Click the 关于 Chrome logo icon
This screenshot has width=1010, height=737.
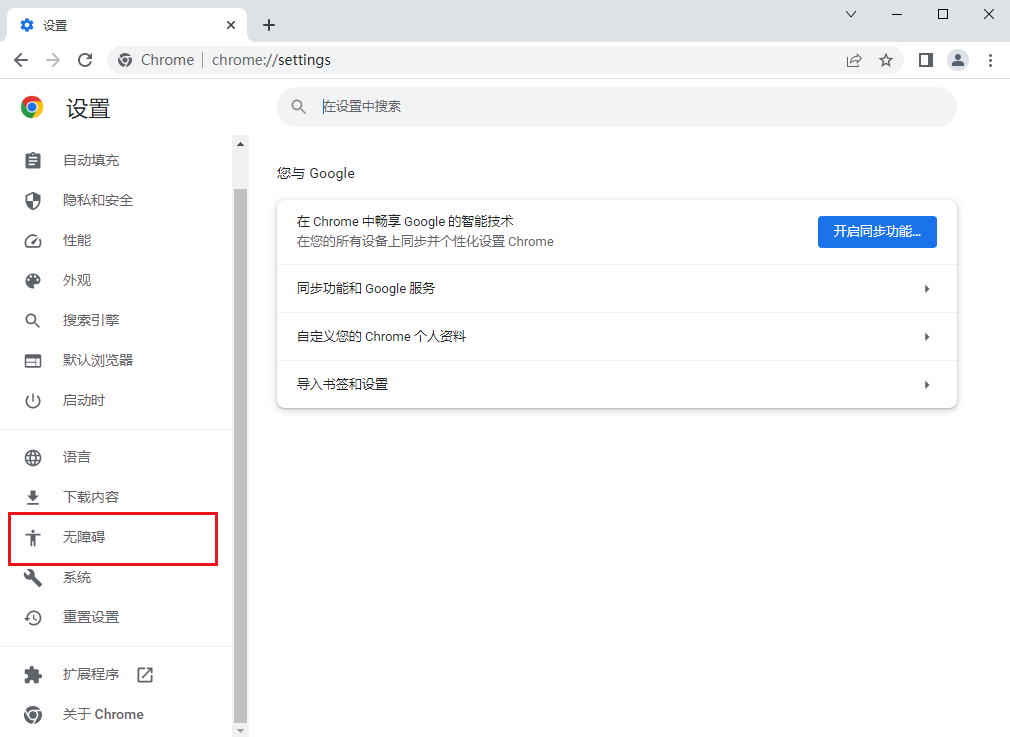point(33,714)
